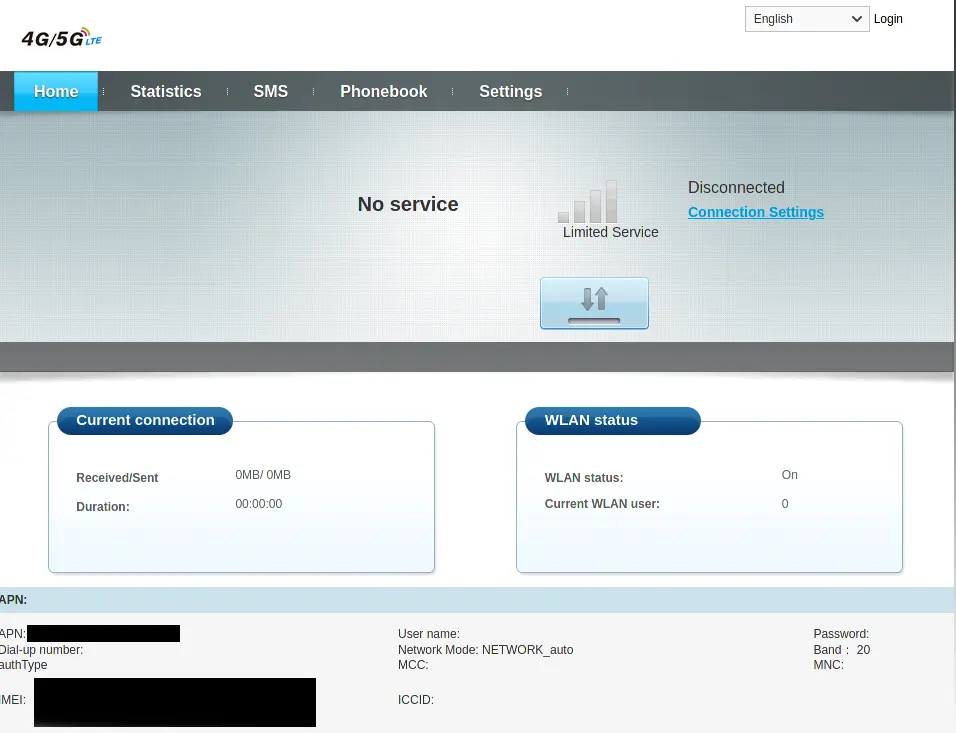
Task: Switch to the Statistics tab
Action: click(165, 91)
